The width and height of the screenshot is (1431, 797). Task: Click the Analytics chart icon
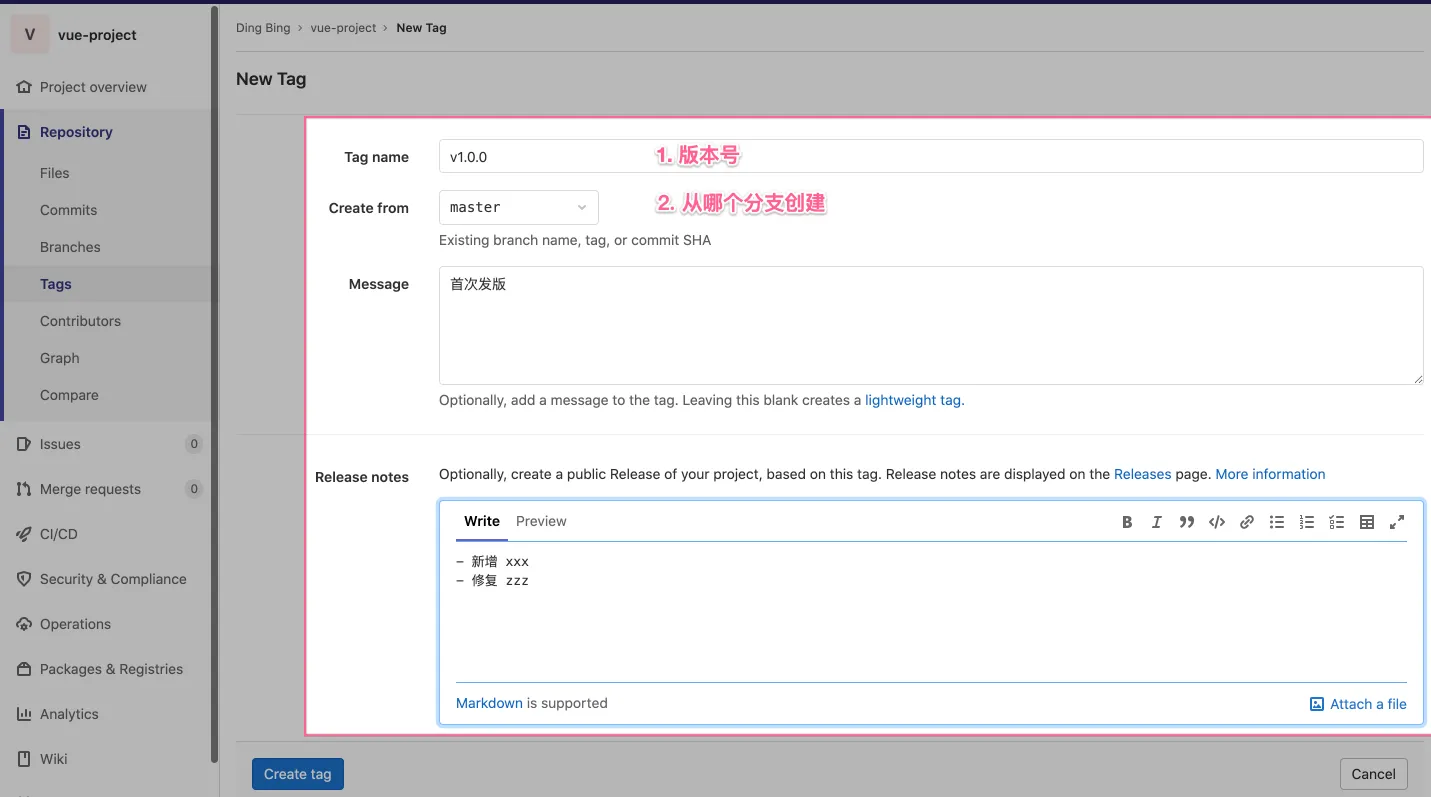24,714
